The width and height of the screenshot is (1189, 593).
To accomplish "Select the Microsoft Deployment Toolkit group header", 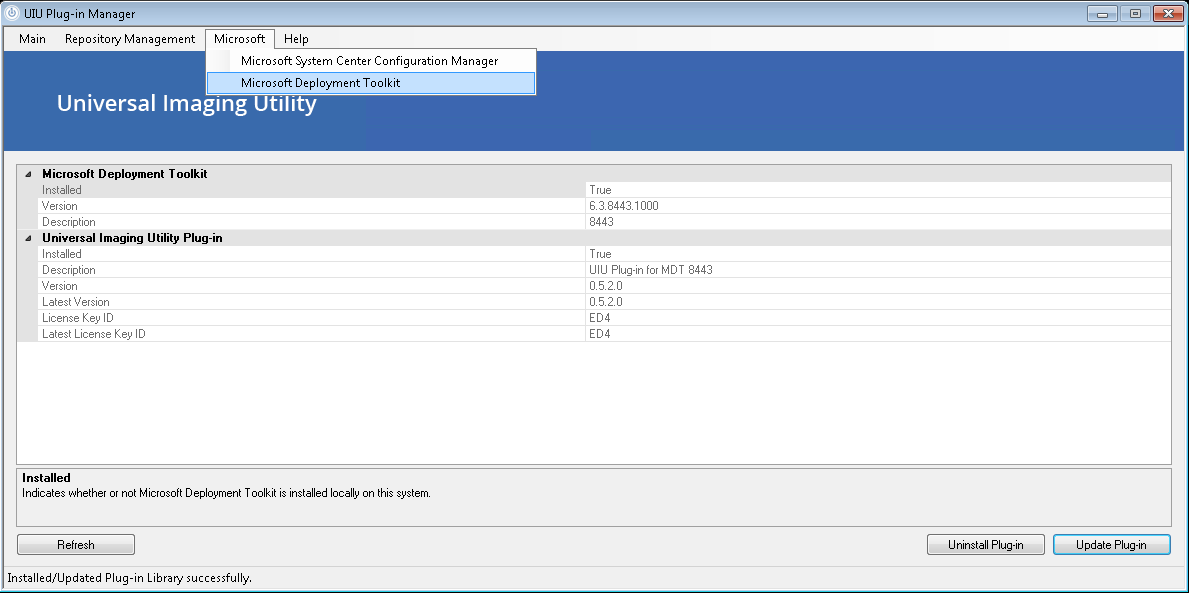I will pos(124,174).
